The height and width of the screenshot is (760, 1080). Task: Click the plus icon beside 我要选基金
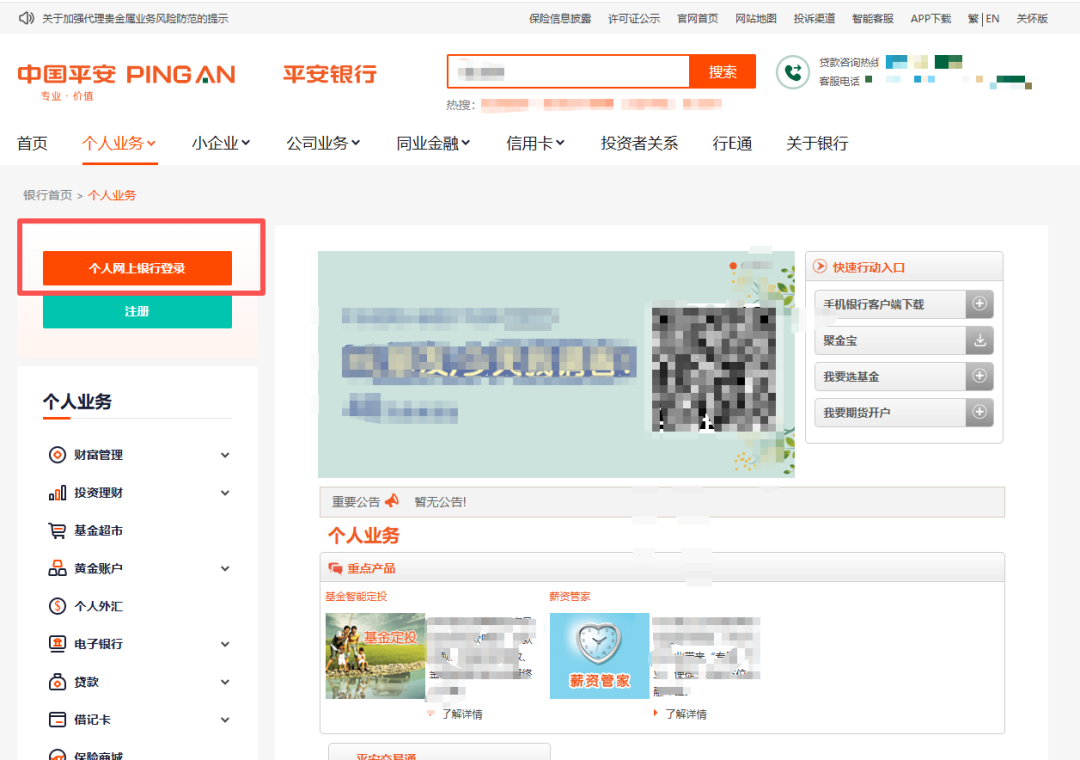(979, 376)
